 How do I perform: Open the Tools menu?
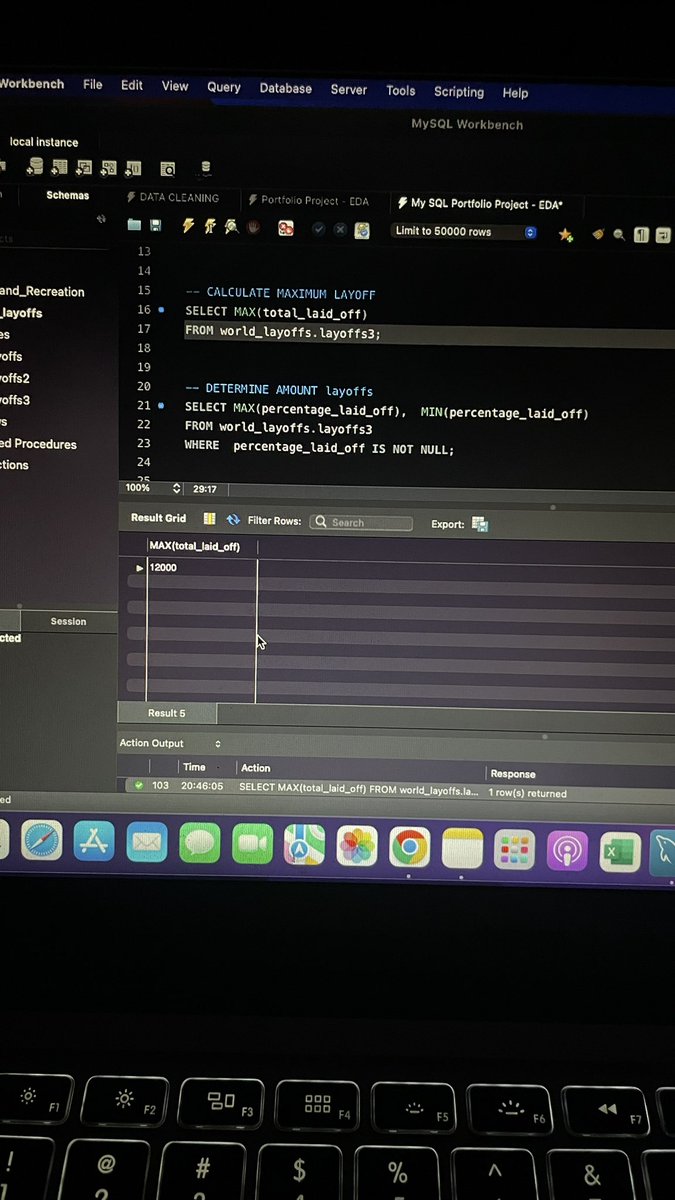(x=401, y=90)
